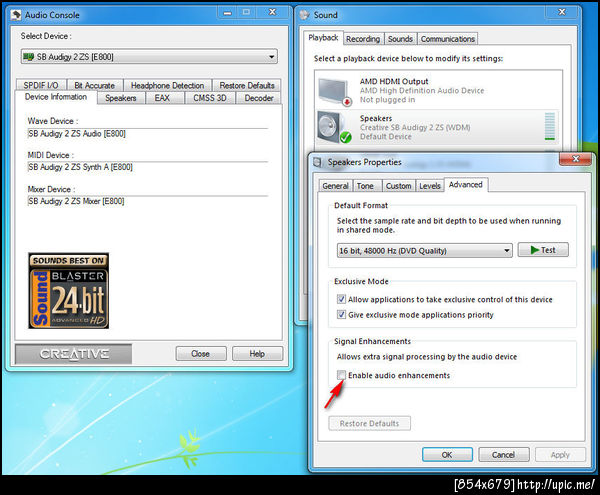The width and height of the screenshot is (600, 495).
Task: Switch to the CMSS 3D tab
Action: tap(210, 98)
